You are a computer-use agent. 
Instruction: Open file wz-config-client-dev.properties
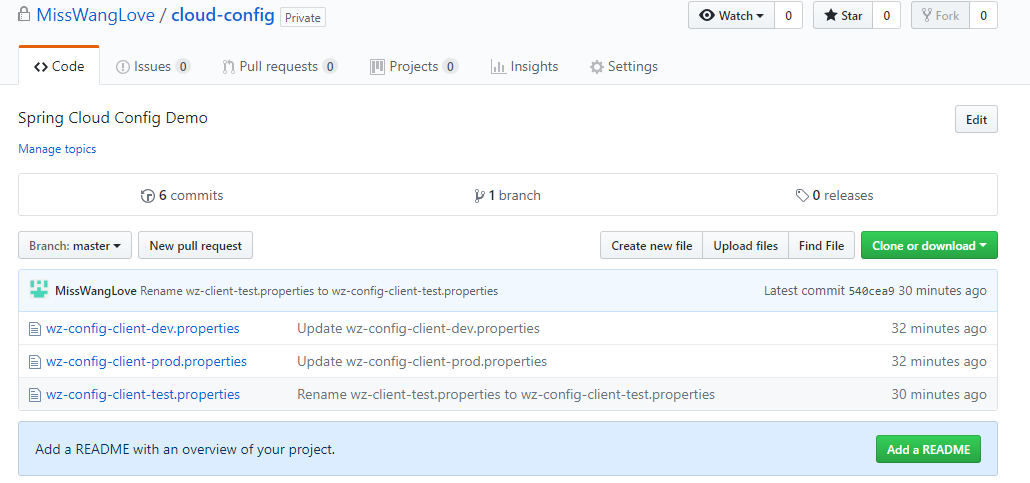[x=143, y=328]
